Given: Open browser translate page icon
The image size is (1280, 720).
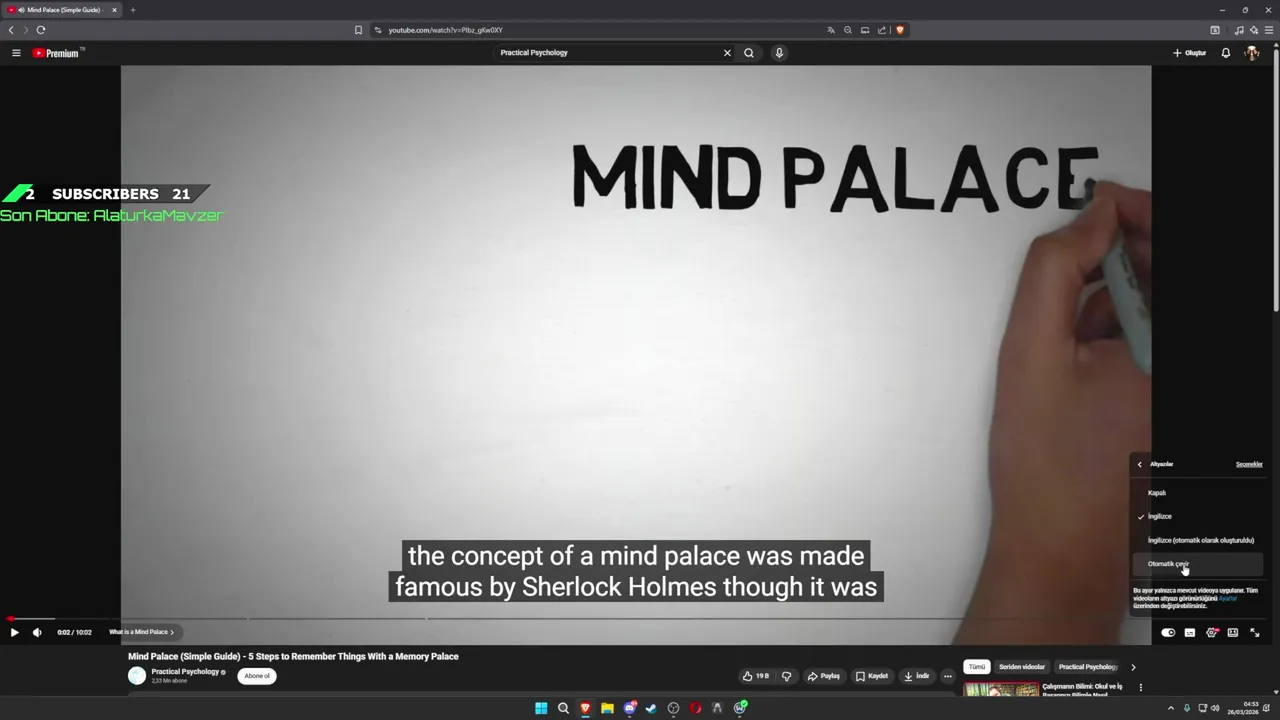Looking at the screenshot, I should pyautogui.click(x=831, y=30).
